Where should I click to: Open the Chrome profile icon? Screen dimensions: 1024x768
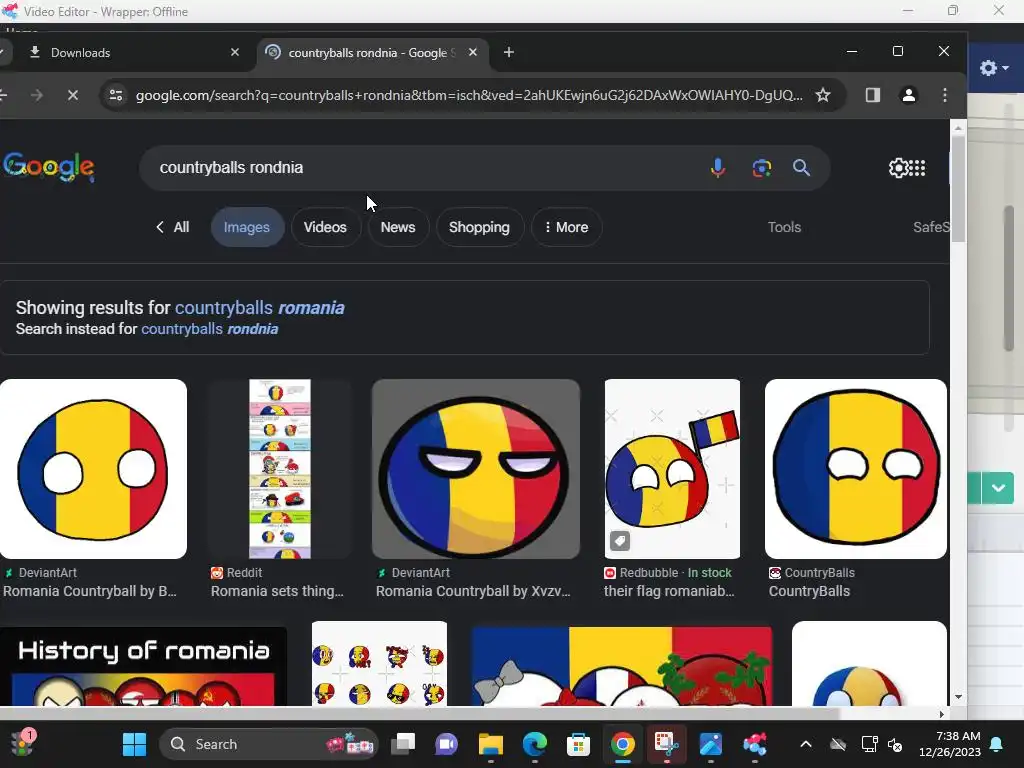(908, 95)
